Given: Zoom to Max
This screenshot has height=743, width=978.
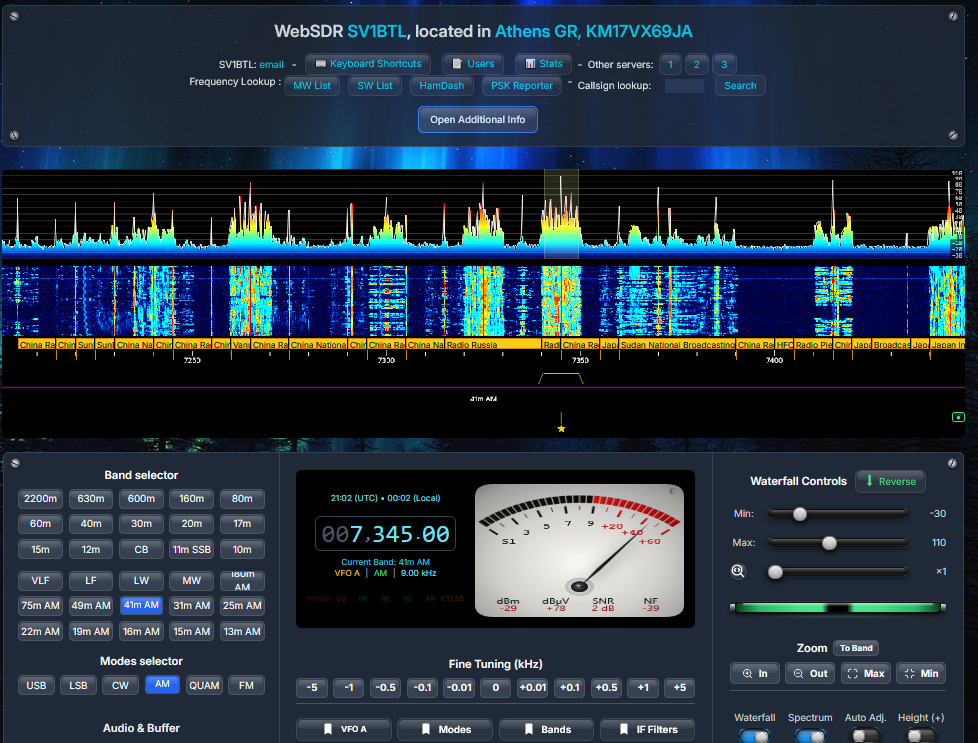Looking at the screenshot, I should coord(866,673).
